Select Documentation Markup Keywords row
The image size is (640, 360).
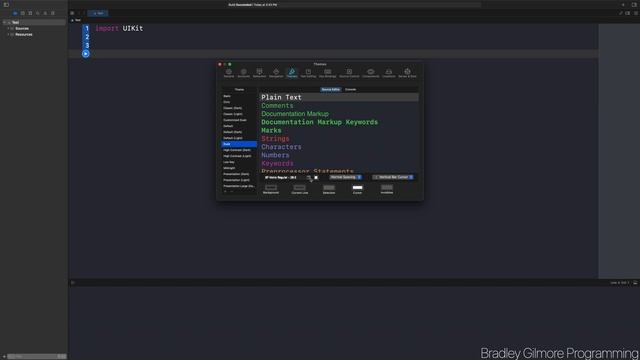pos(339,122)
